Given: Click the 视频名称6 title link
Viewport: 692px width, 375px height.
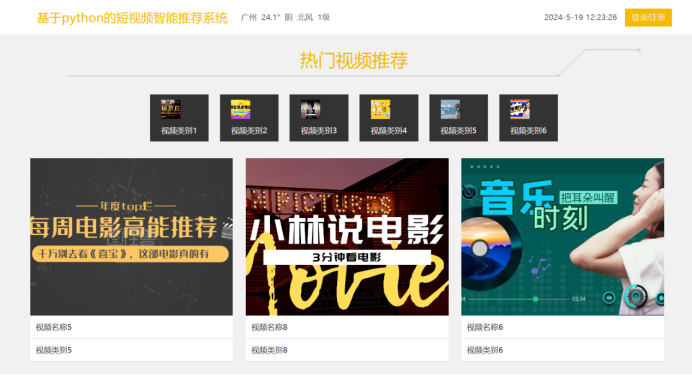Looking at the screenshot, I should (x=485, y=327).
